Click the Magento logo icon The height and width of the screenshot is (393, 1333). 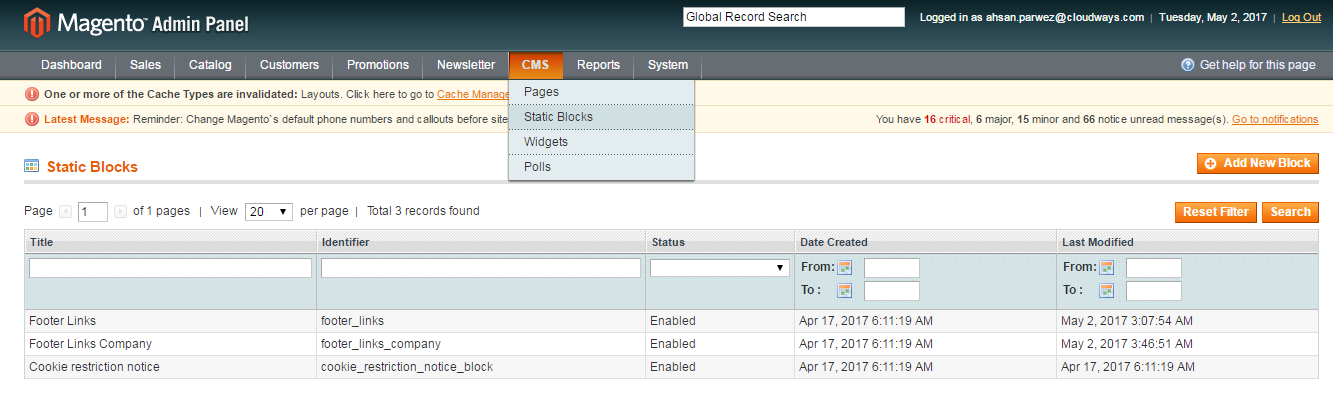(37, 23)
